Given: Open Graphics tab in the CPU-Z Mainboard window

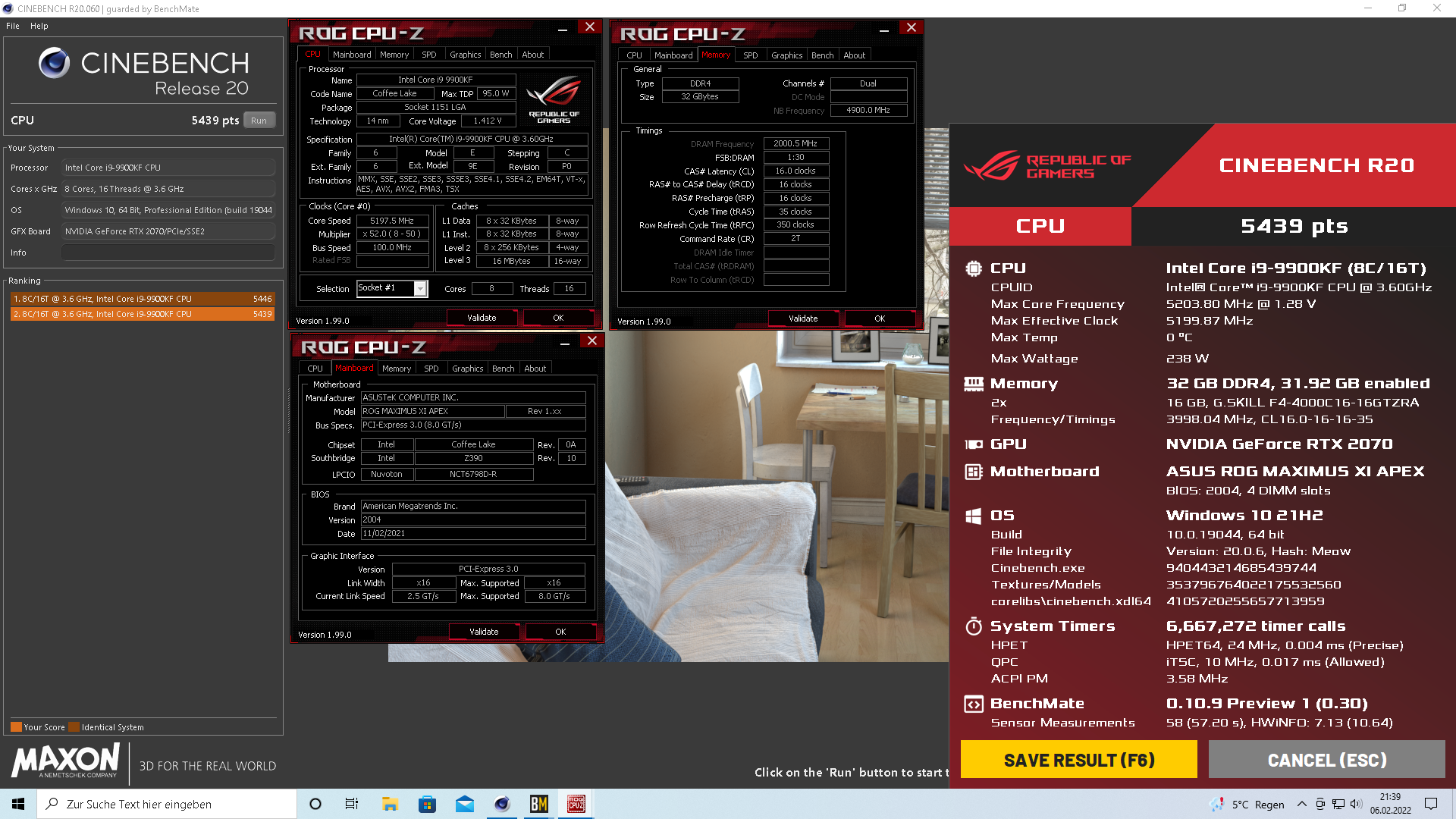Looking at the screenshot, I should point(467,369).
